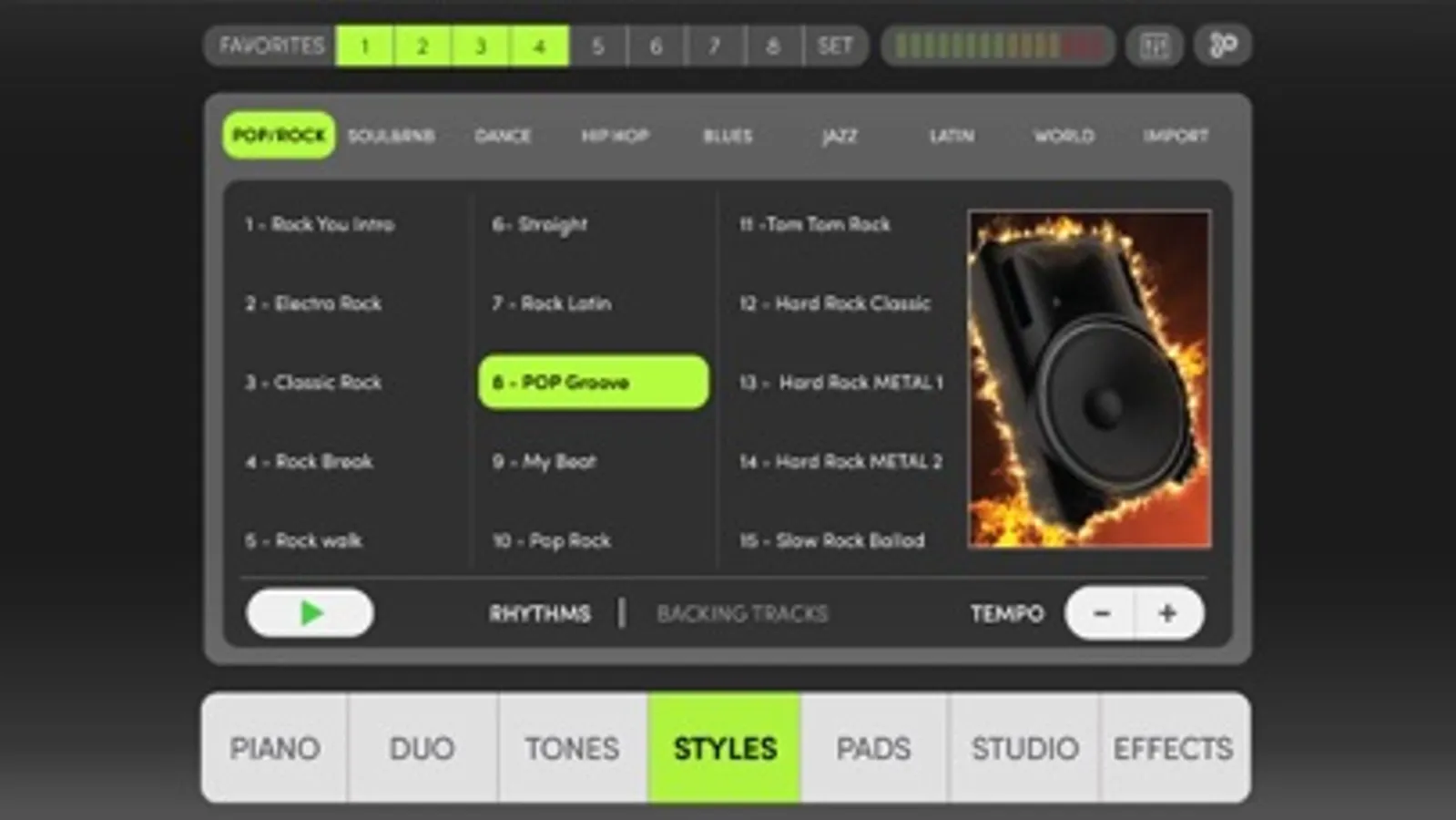1456x820 pixels.
Task: Select favorite slot 4
Action: tap(539, 46)
